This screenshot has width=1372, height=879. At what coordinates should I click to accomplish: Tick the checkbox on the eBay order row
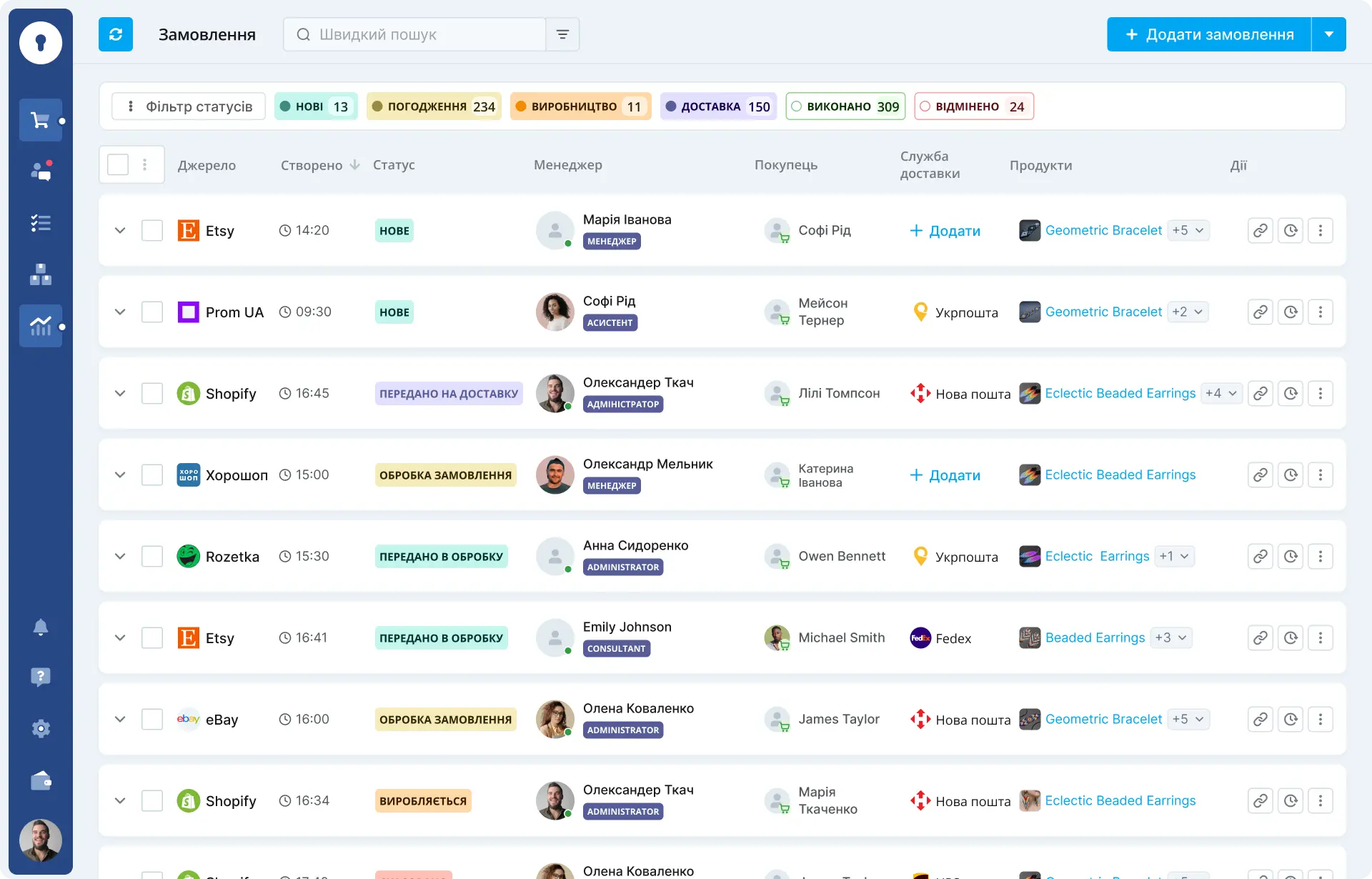pos(152,719)
